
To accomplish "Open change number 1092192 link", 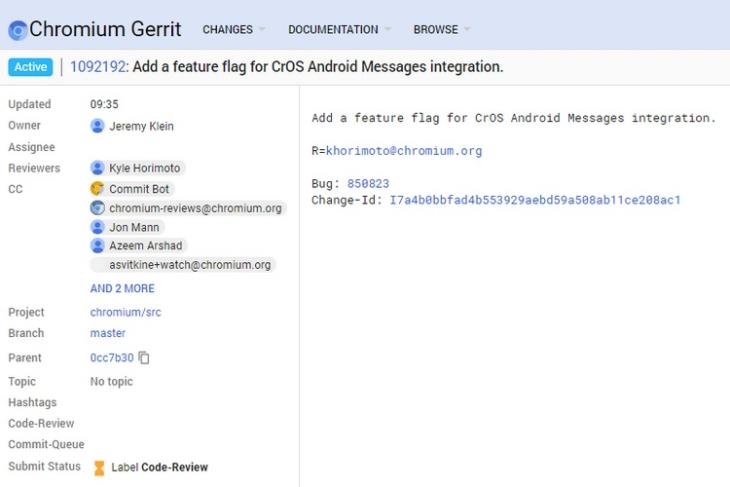I will coord(99,67).
